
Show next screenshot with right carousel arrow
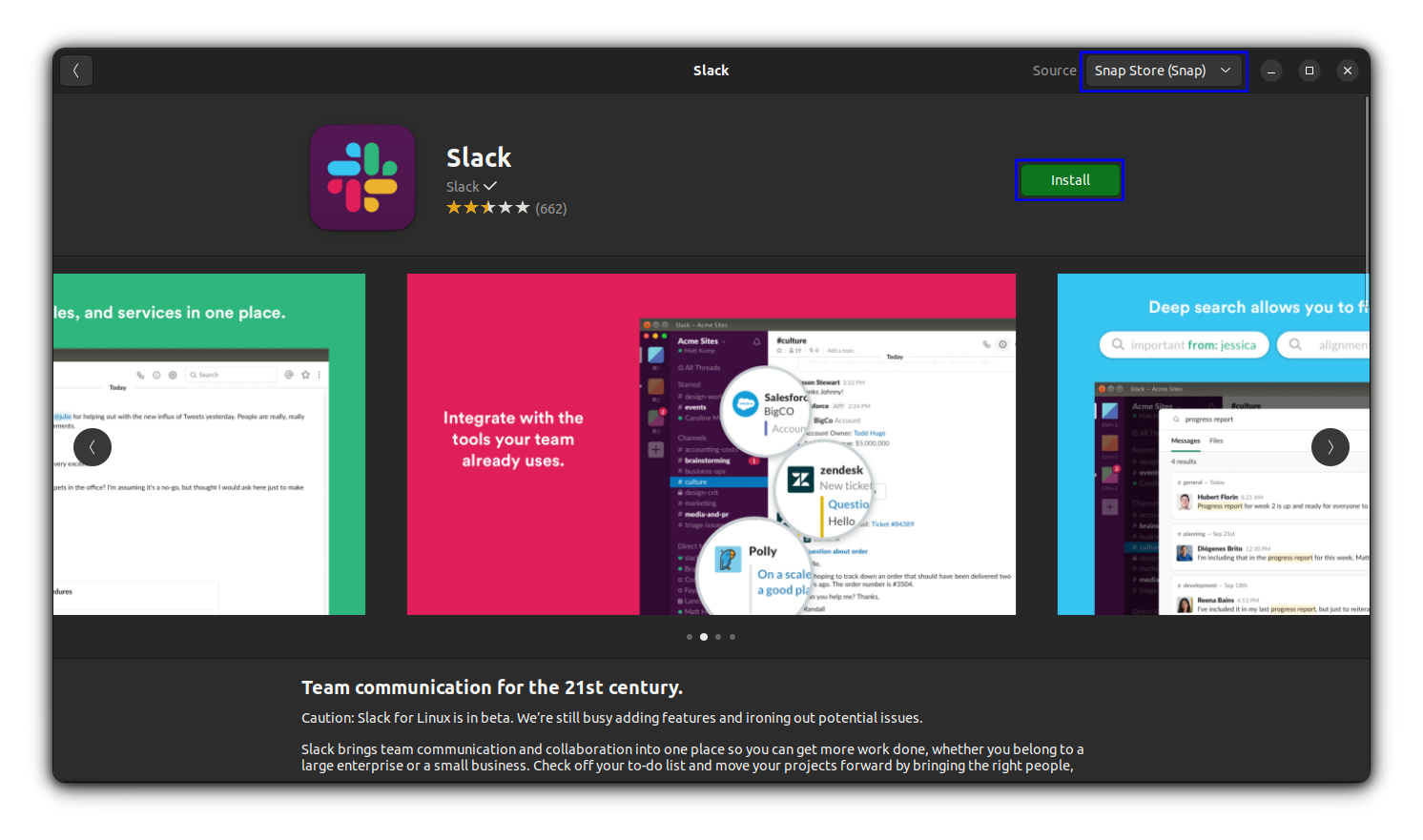(x=1330, y=447)
